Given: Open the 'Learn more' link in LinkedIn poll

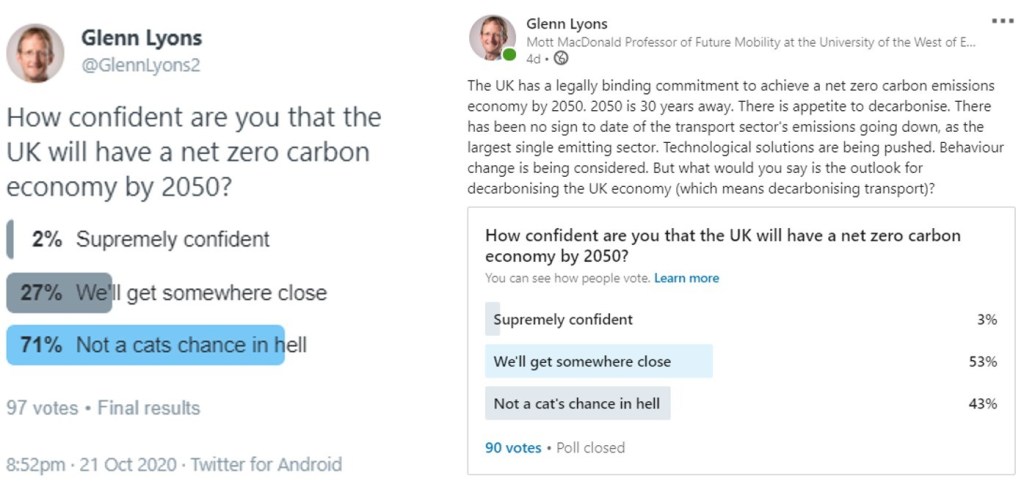Looking at the screenshot, I should click(x=686, y=278).
